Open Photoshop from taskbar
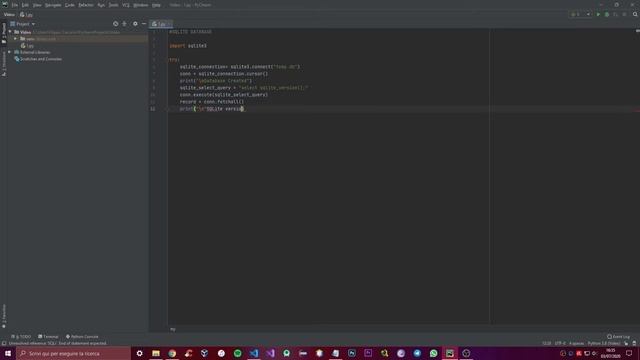 (352, 353)
